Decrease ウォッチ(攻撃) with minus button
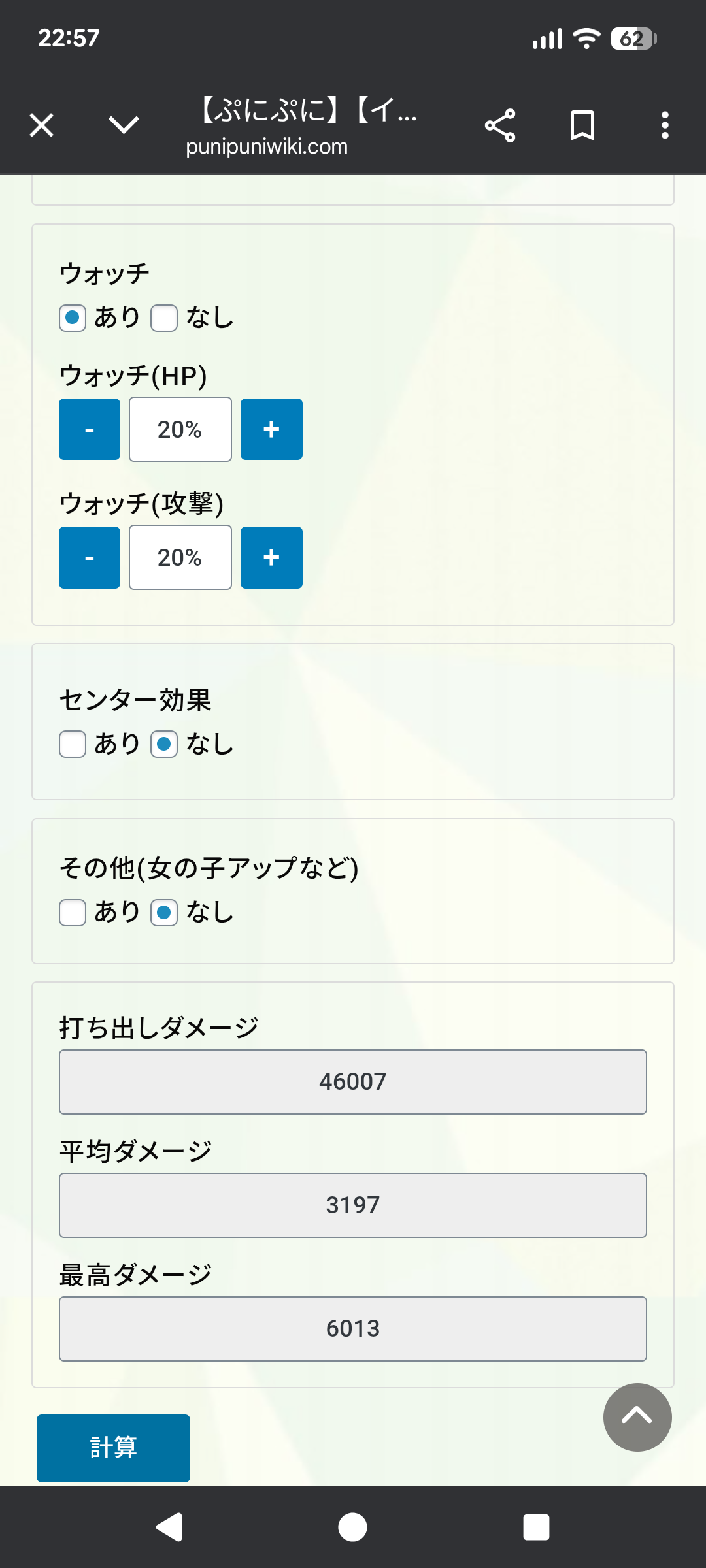The image size is (706, 1568). click(x=90, y=557)
